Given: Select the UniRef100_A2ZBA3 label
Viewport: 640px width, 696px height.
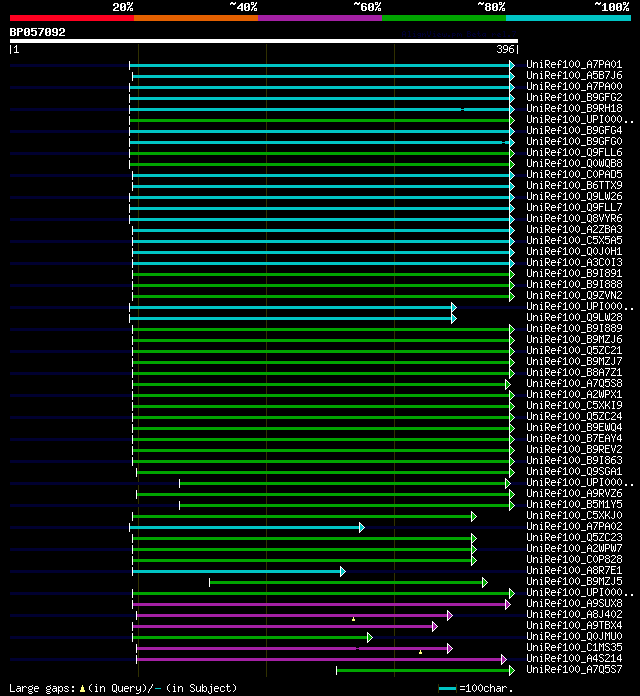Looking at the screenshot, I should pyautogui.click(x=574, y=229).
